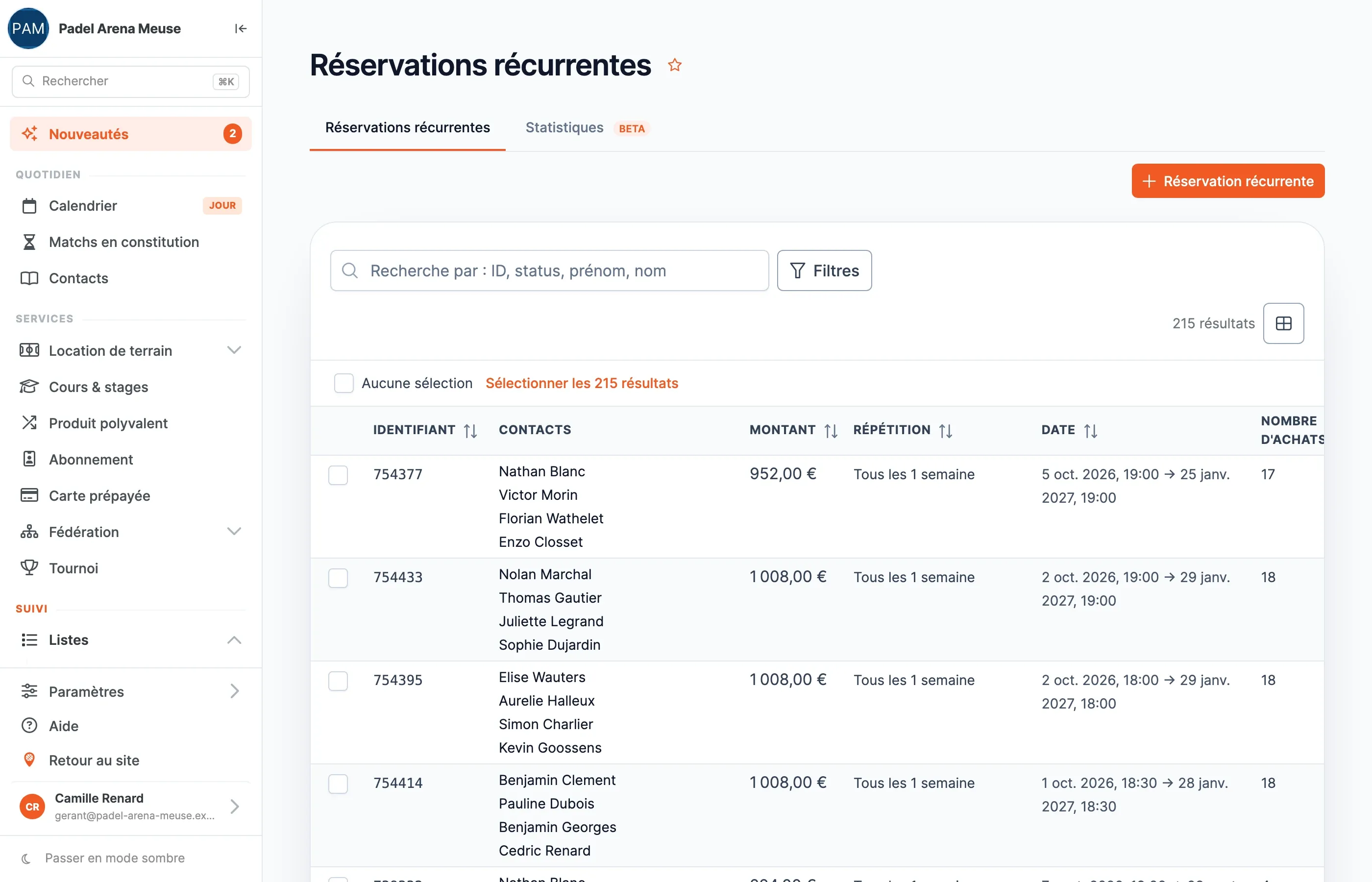This screenshot has width=1372, height=882.
Task: Click the Rechercher sidebar search field
Action: (x=130, y=81)
